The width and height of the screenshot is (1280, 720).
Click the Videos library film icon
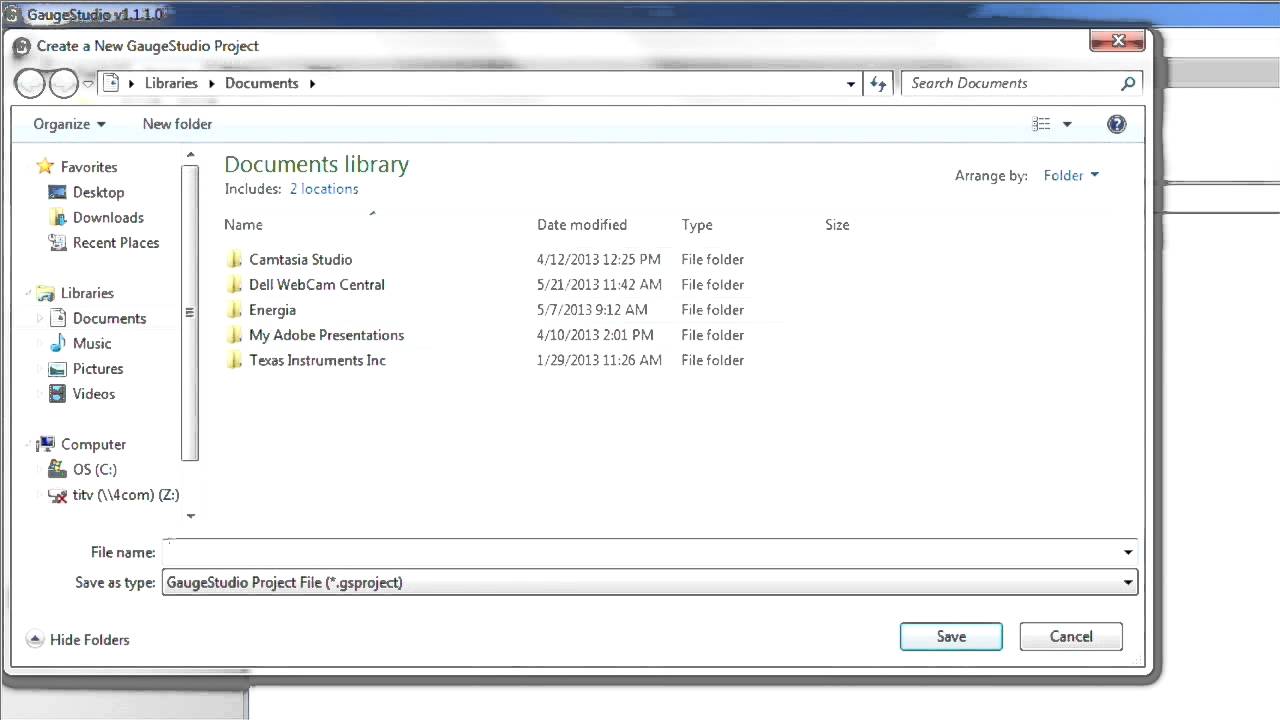pos(57,393)
